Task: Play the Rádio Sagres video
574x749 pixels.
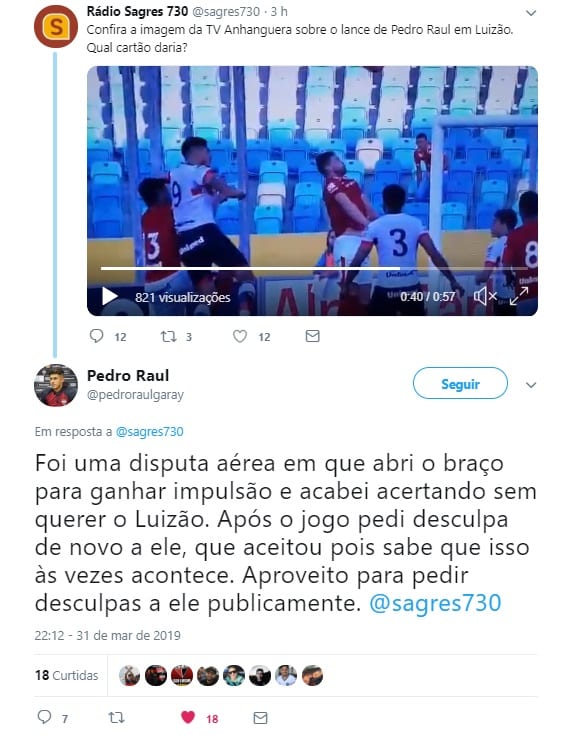Action: (110, 296)
